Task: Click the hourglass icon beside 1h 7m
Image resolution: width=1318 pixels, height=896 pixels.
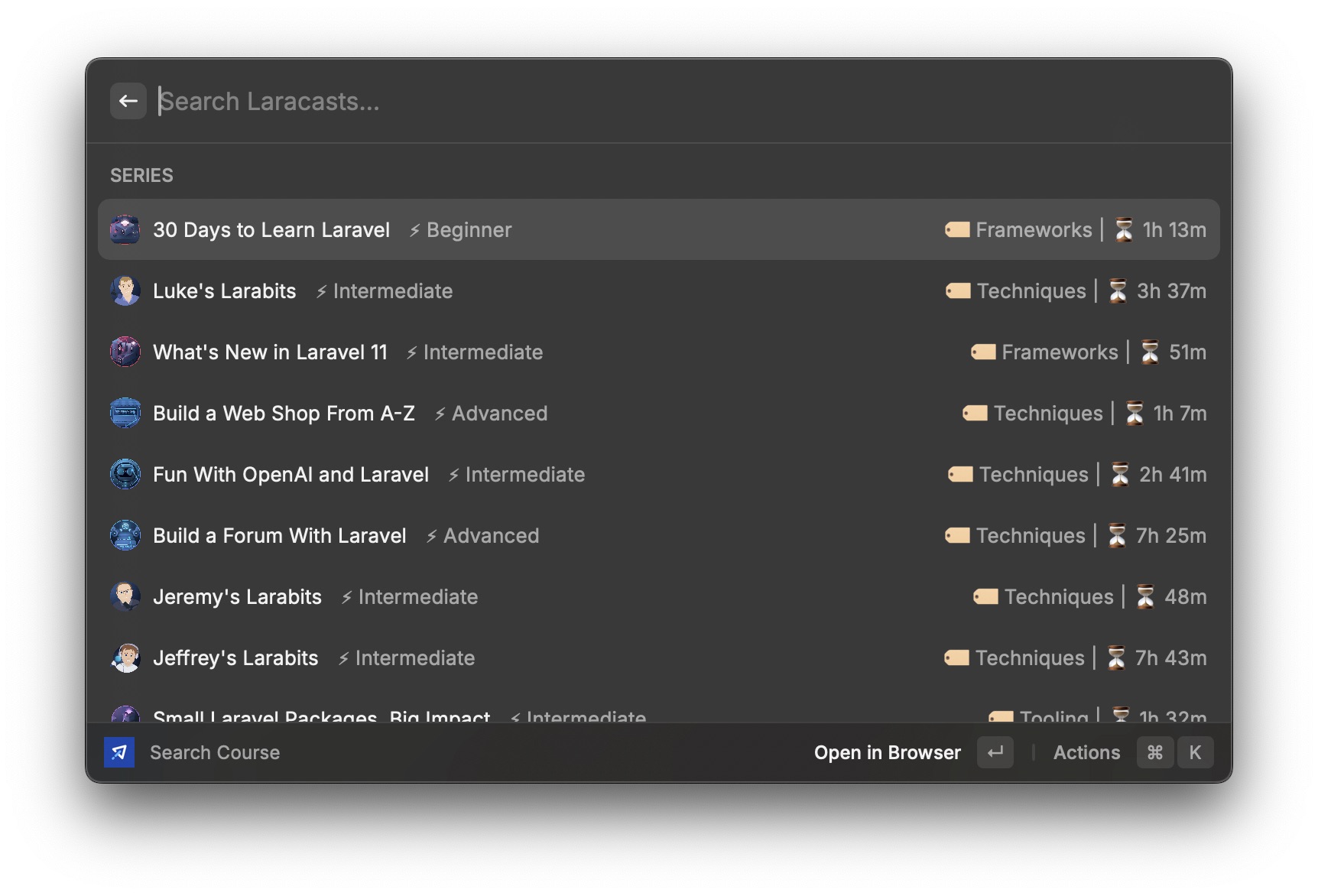Action: coord(1135,413)
